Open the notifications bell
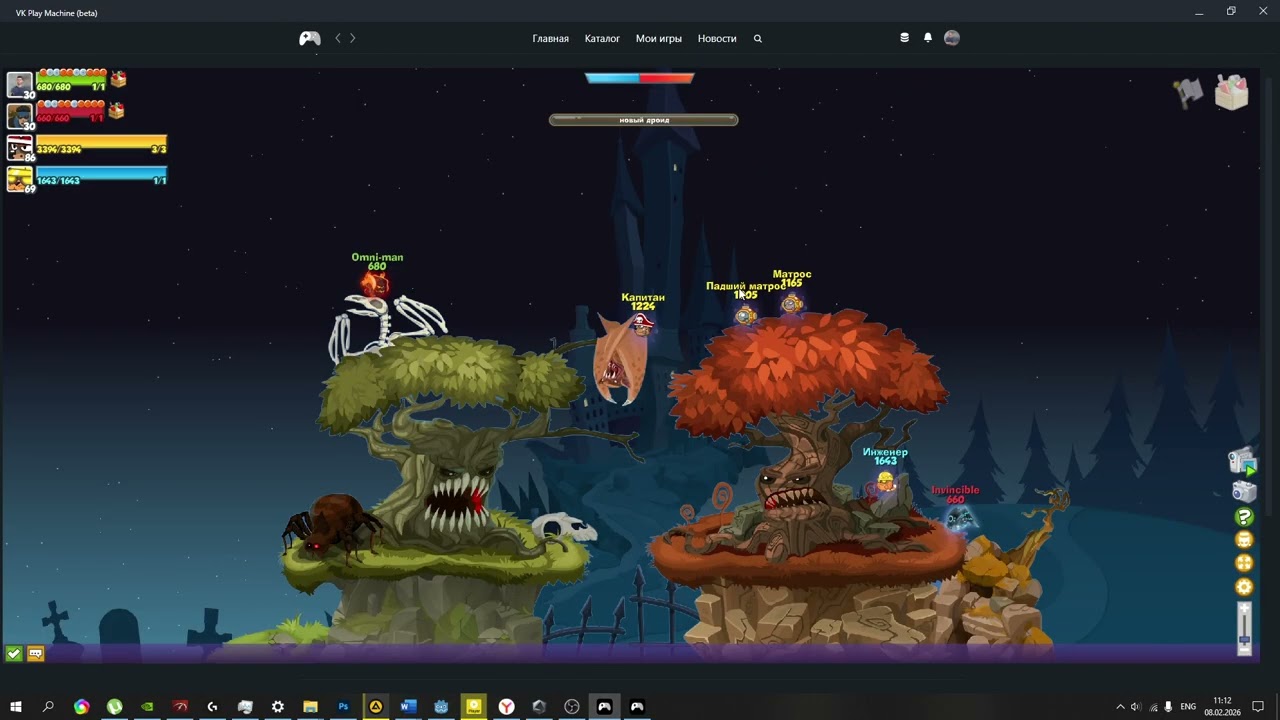Screen dimensions: 1280x720 tap(928, 38)
